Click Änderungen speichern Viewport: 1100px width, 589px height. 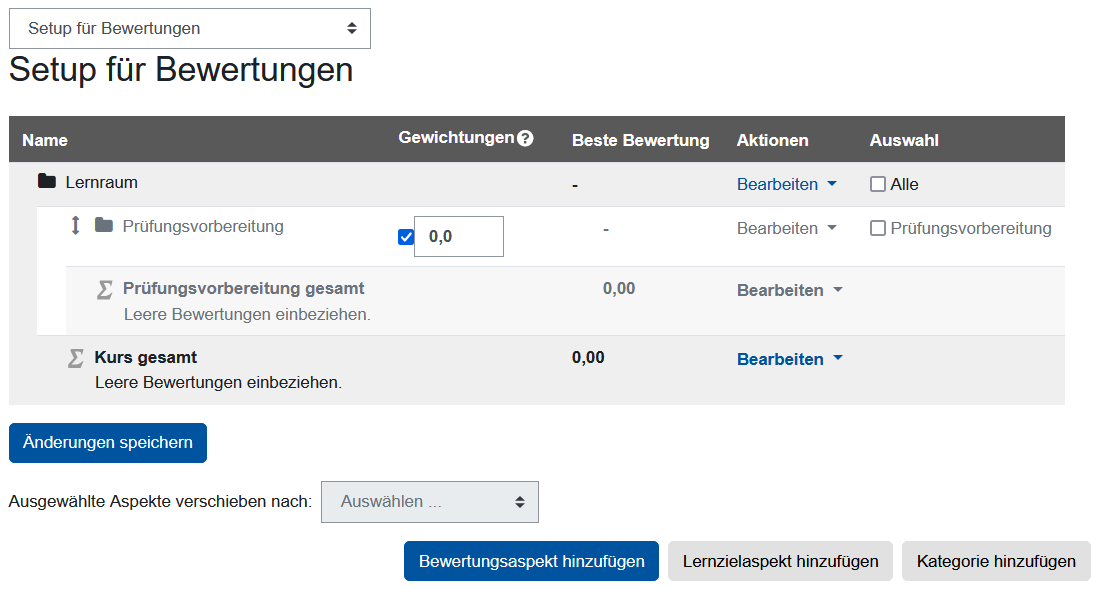107,442
